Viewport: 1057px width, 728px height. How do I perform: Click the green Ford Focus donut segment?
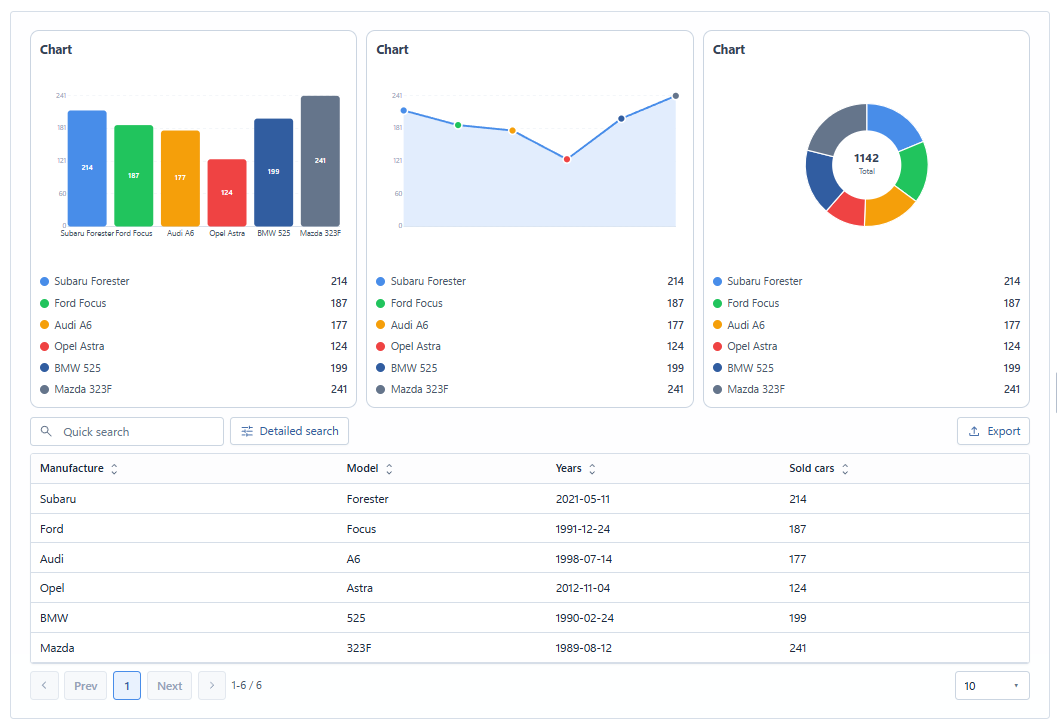coord(913,170)
